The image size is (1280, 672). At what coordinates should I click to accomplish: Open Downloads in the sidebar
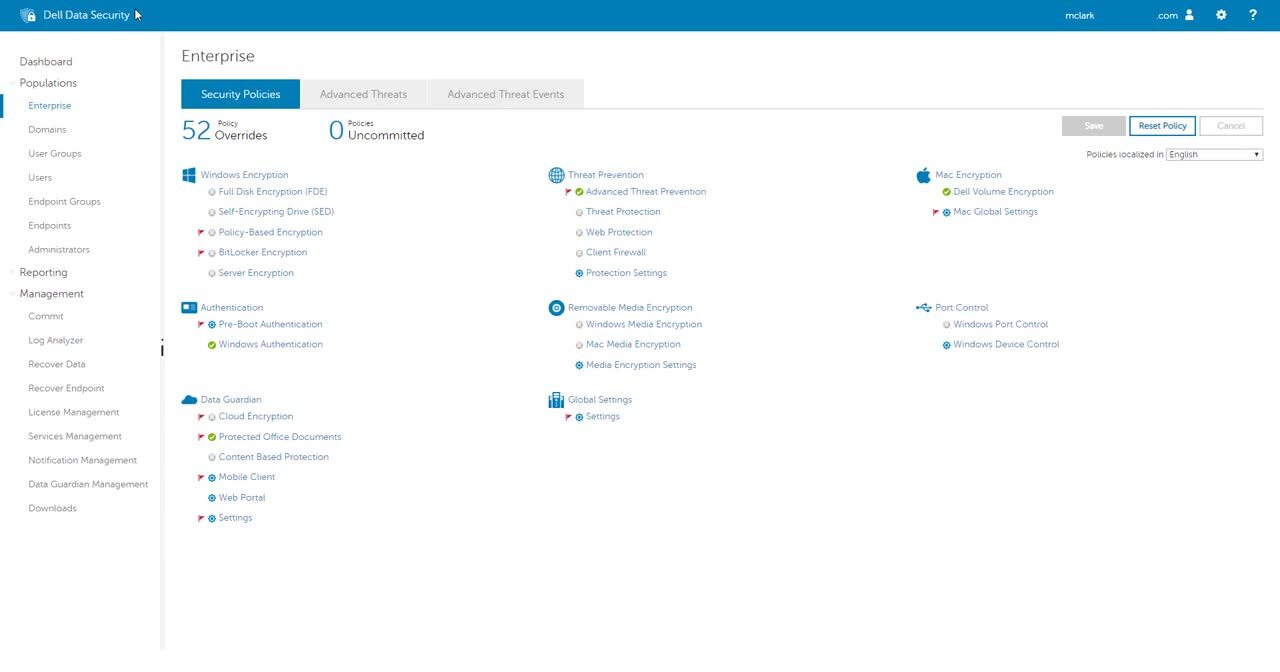52,509
